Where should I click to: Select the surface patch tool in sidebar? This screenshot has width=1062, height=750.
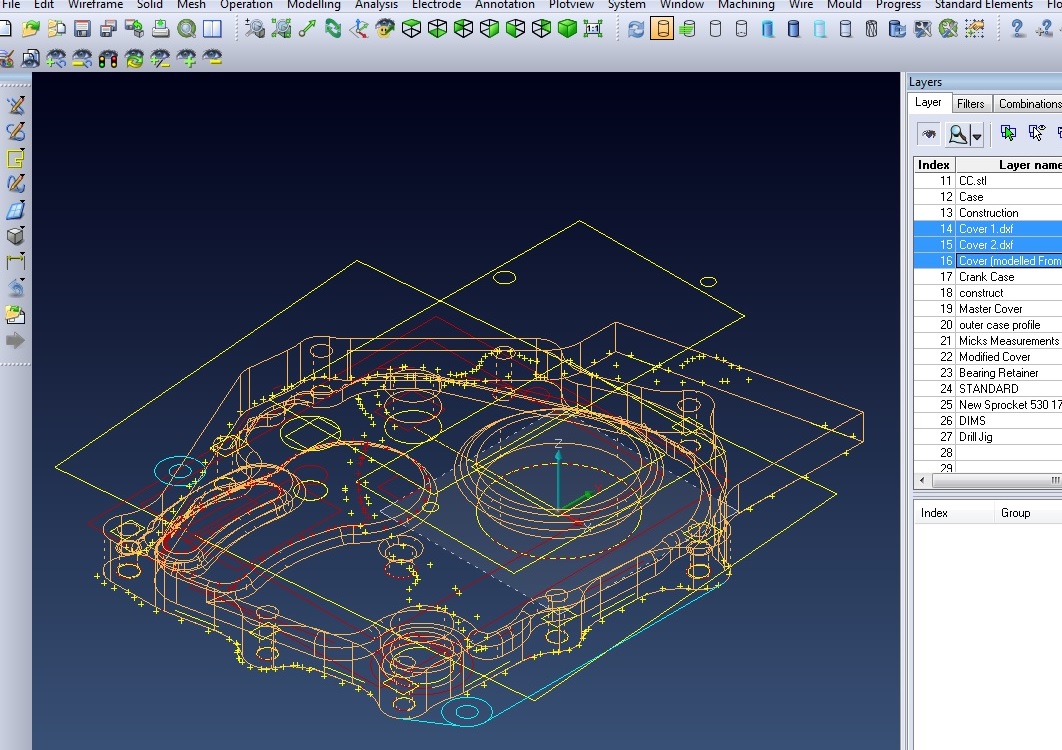click(x=15, y=210)
